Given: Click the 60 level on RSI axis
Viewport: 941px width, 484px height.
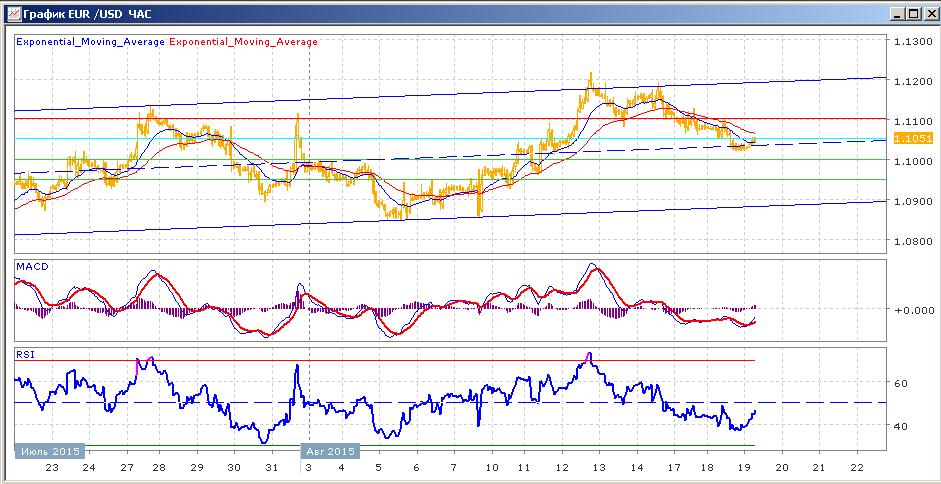Looking at the screenshot, I should [900, 383].
